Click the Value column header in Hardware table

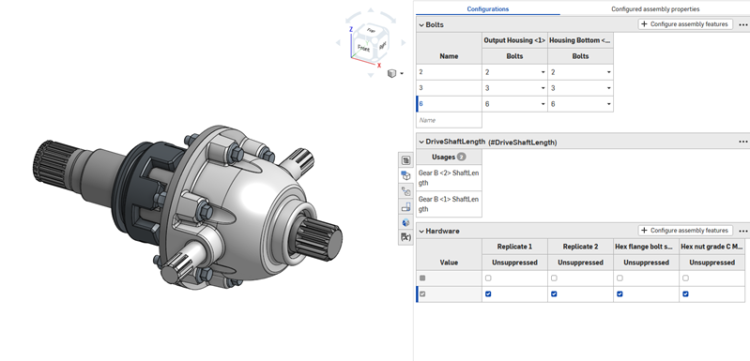pos(449,262)
